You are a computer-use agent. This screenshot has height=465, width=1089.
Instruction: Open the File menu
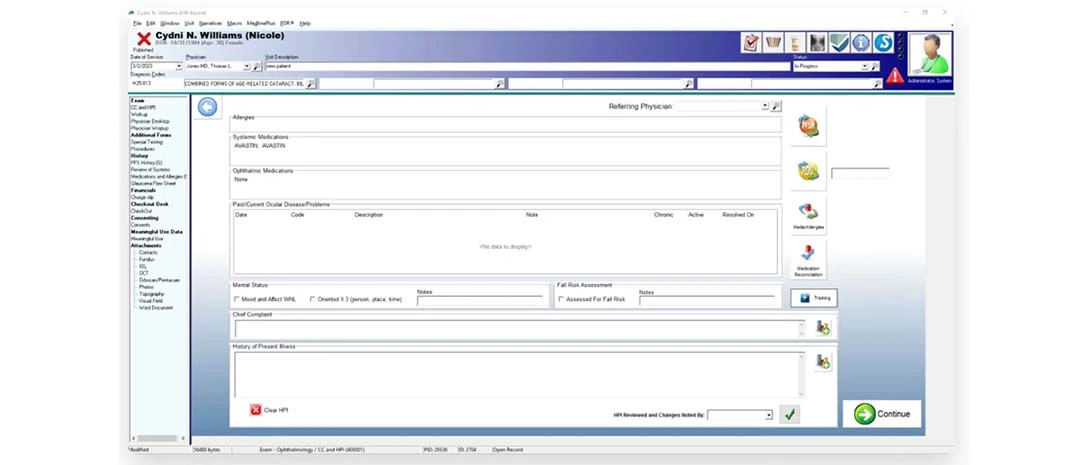[138, 23]
